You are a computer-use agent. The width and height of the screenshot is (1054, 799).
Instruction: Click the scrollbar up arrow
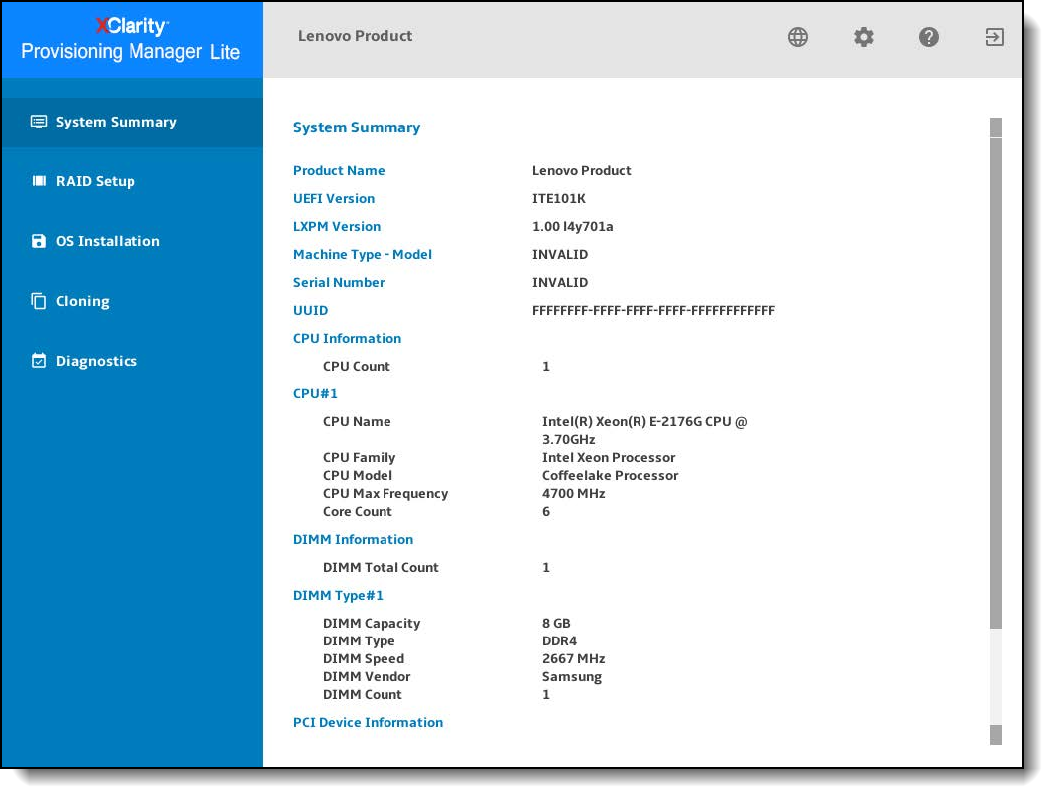pos(995,127)
